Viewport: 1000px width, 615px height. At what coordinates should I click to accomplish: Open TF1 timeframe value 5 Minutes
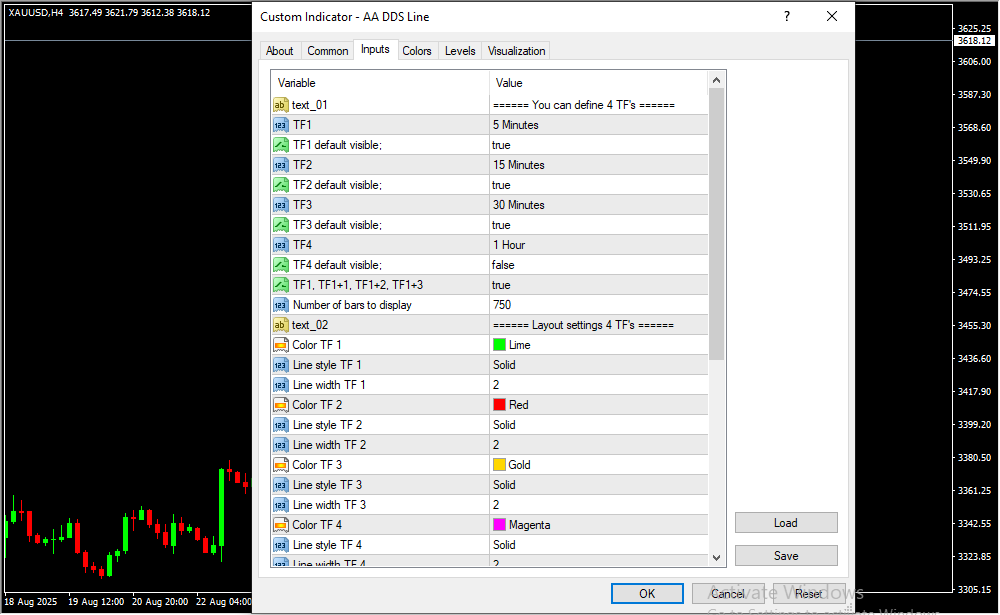tap(597, 125)
